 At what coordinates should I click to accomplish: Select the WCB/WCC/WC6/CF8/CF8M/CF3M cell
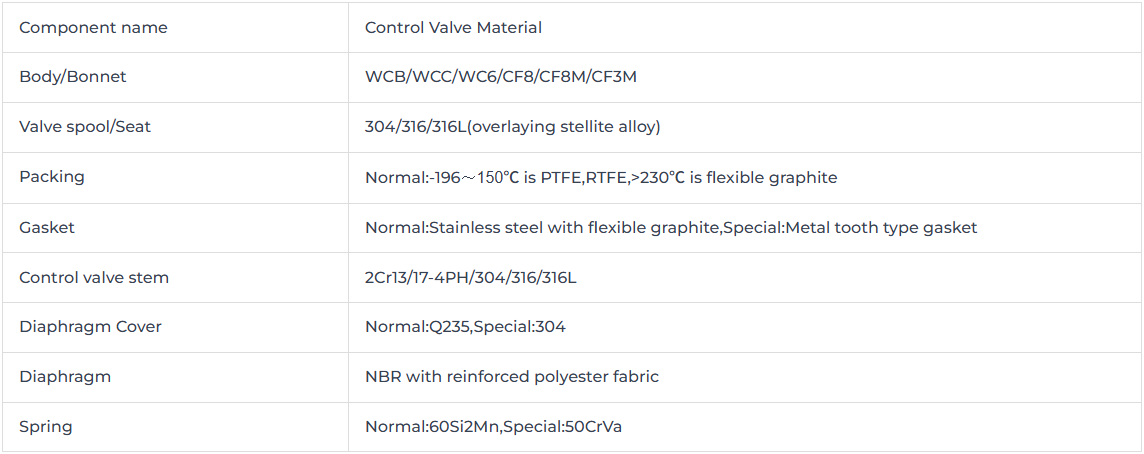pos(746,77)
